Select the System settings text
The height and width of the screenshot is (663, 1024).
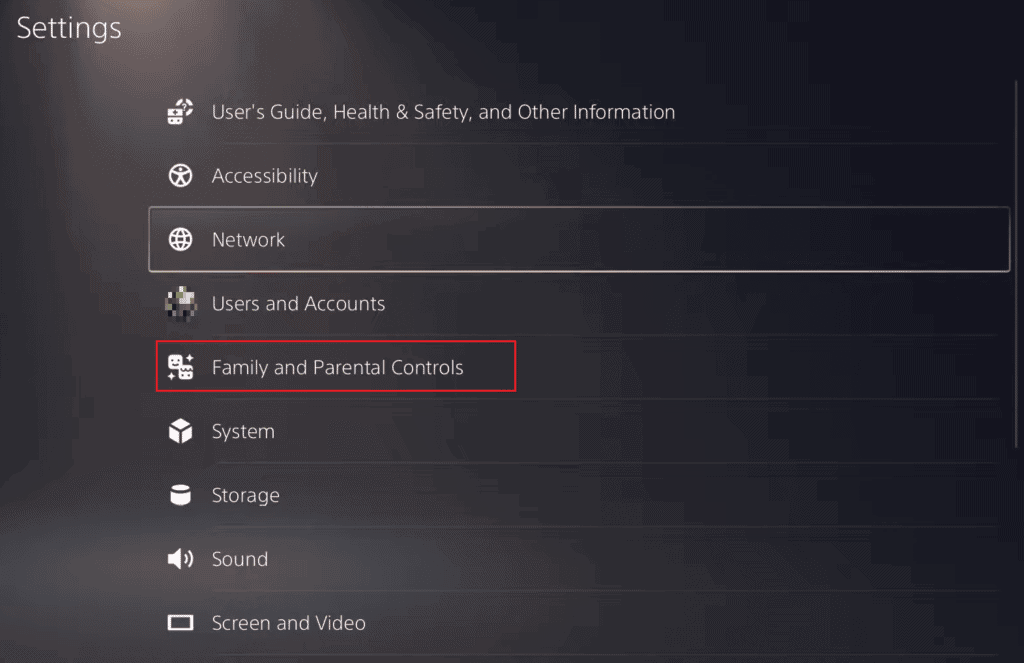pos(243,432)
